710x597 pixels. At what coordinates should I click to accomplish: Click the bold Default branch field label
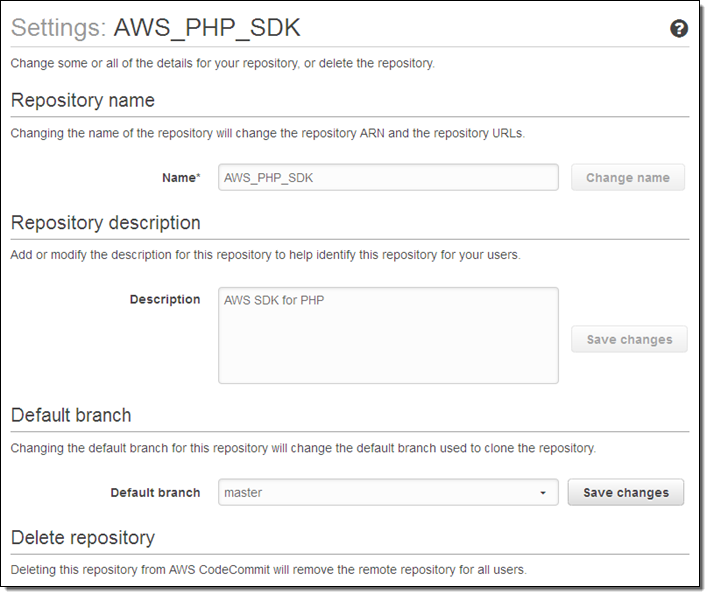[x=155, y=492]
